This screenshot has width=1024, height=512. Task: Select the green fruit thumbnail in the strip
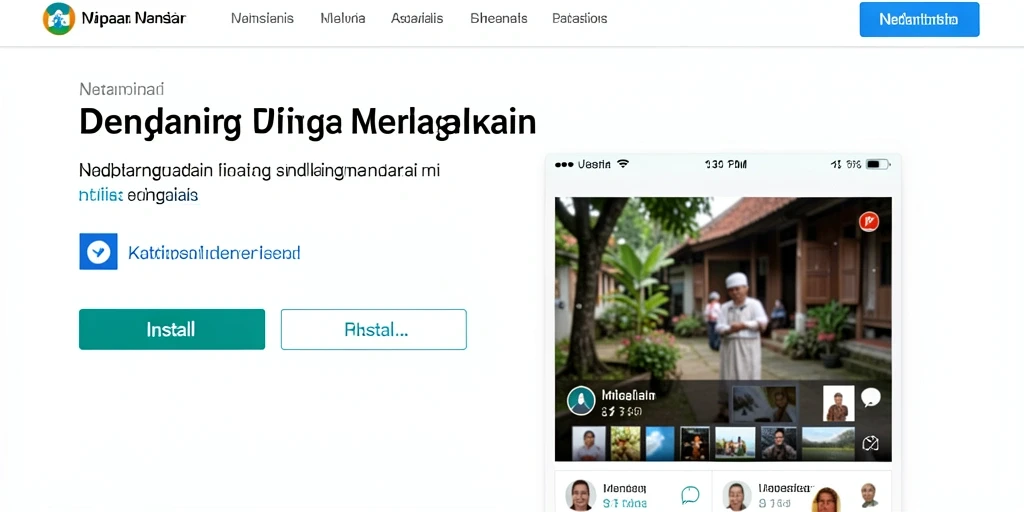tap(625, 443)
